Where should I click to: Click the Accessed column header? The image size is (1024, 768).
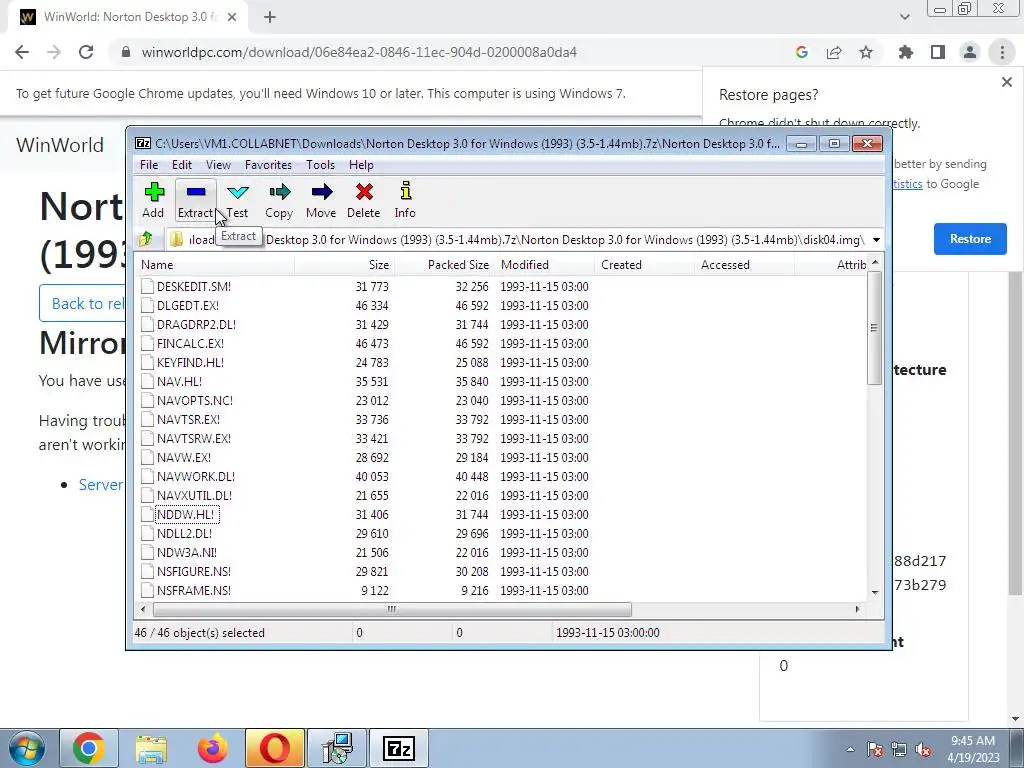[744, 264]
